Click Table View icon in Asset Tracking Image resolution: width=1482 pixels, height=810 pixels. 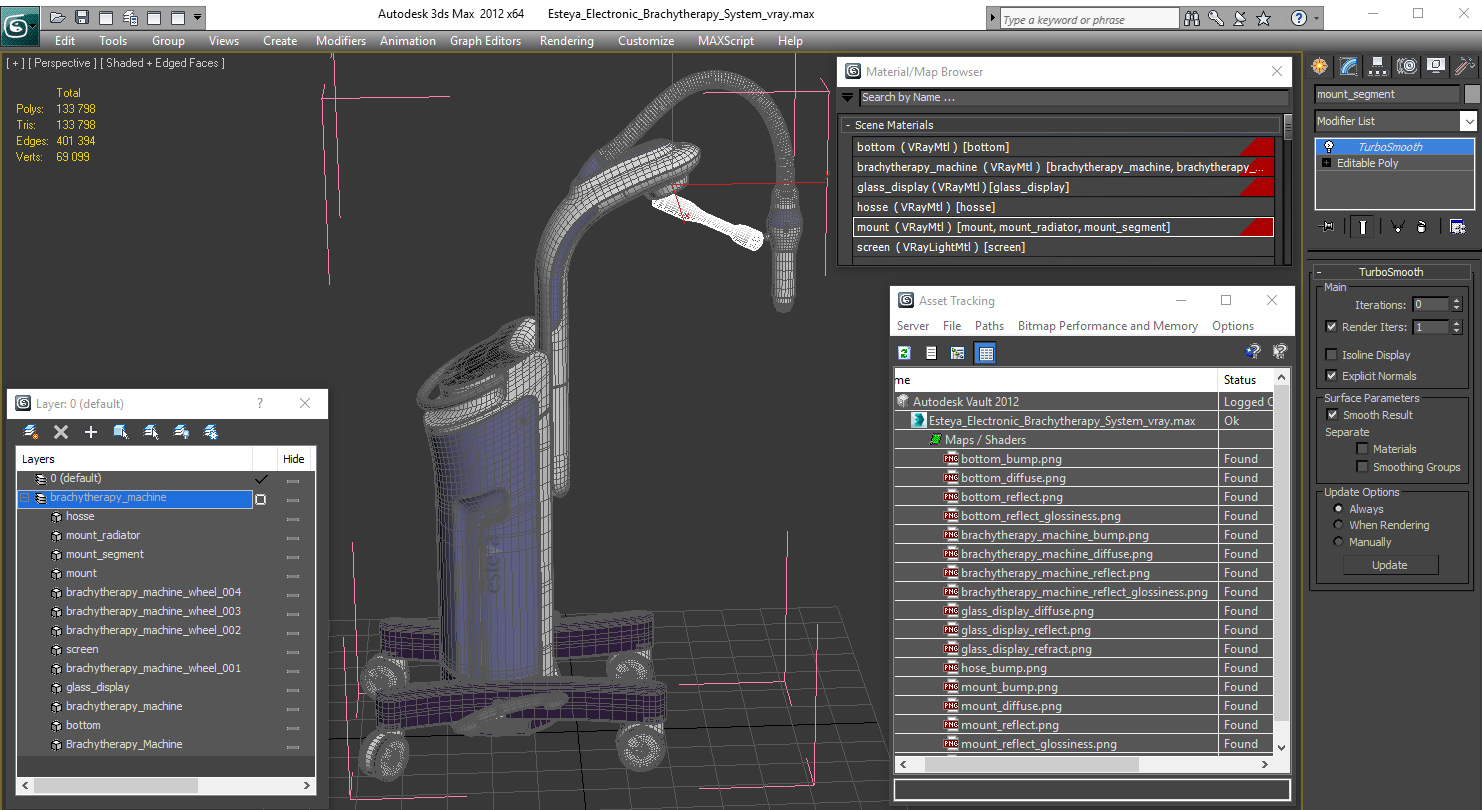[985, 352]
